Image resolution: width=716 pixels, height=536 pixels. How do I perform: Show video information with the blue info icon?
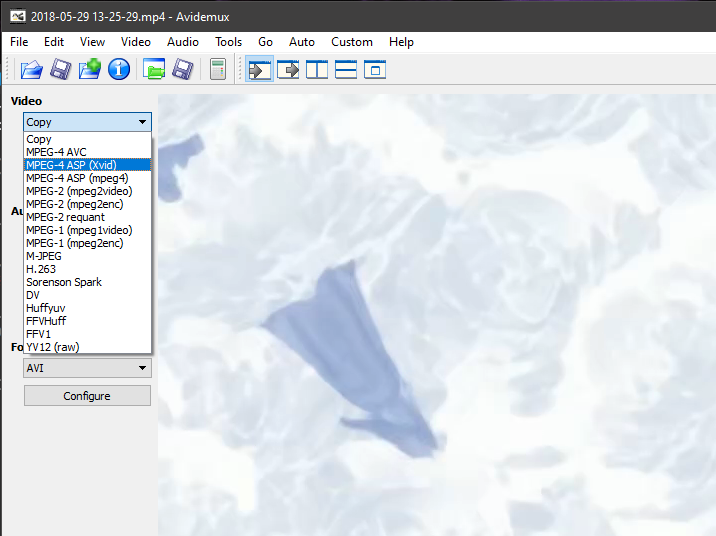coord(119,70)
